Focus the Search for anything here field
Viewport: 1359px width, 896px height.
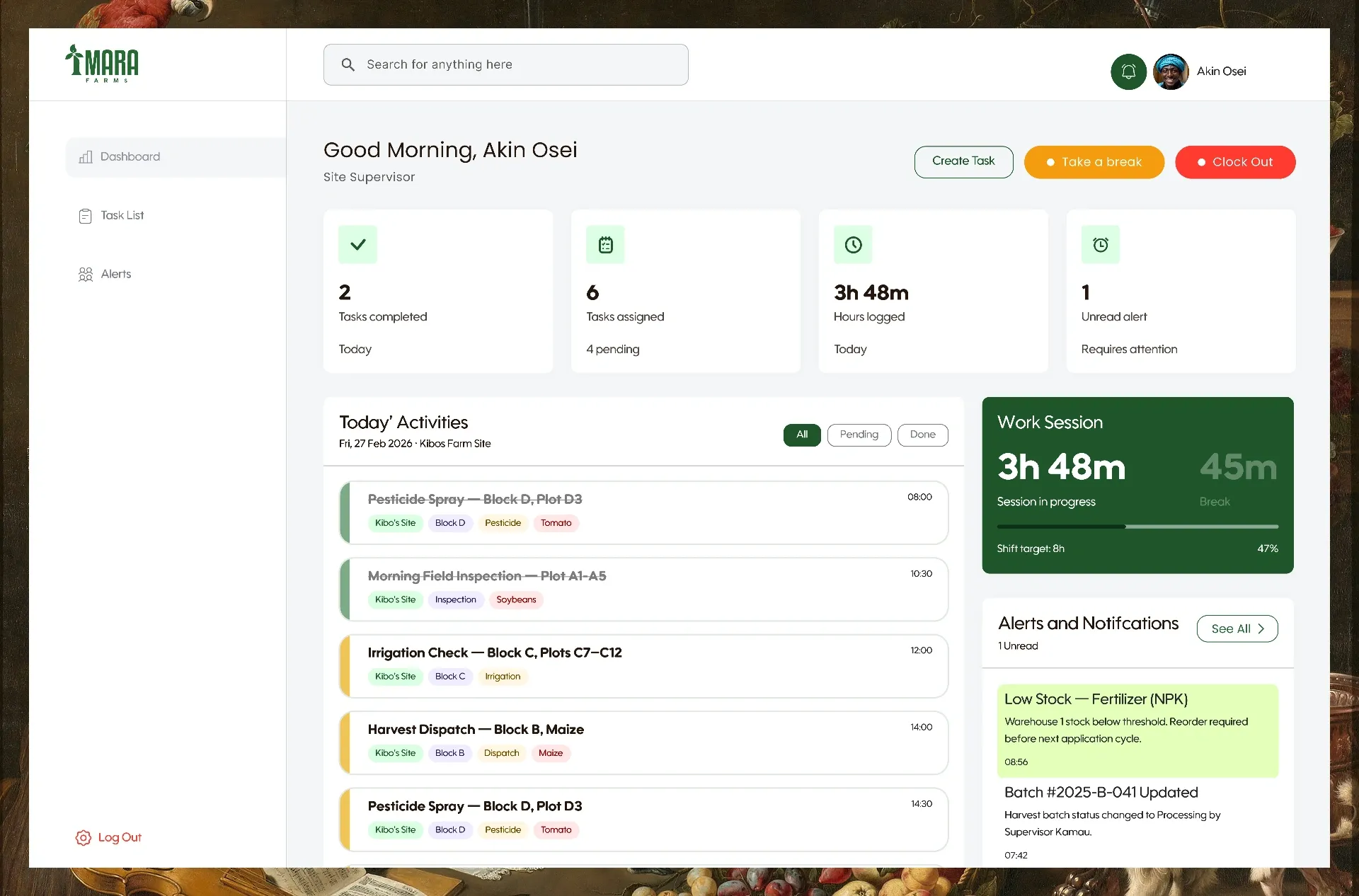tap(505, 64)
